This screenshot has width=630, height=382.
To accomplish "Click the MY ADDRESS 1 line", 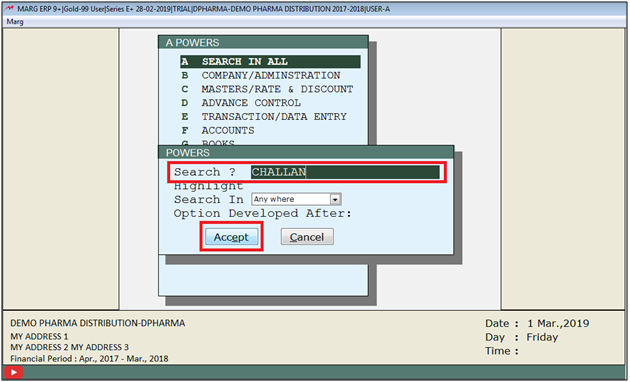I will click(x=39, y=336).
